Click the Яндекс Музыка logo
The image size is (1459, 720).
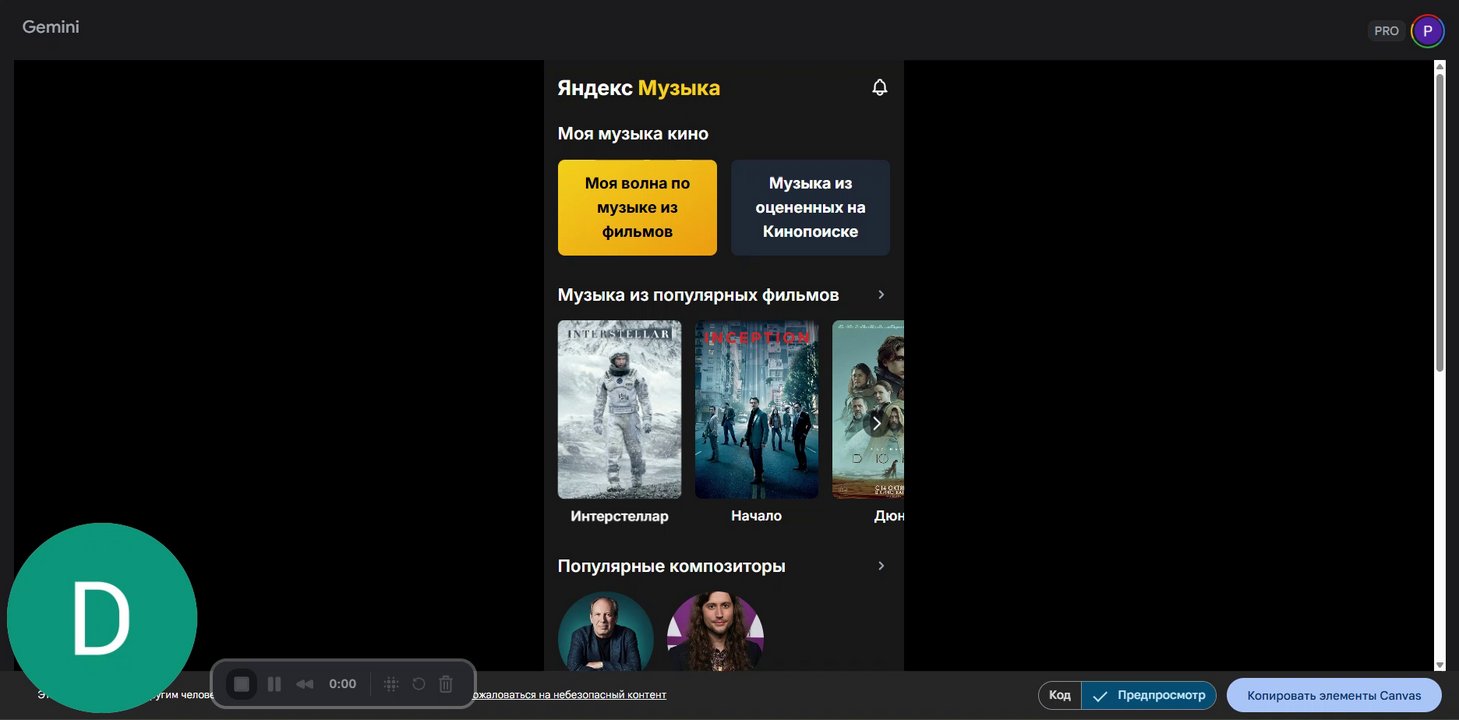click(x=639, y=88)
